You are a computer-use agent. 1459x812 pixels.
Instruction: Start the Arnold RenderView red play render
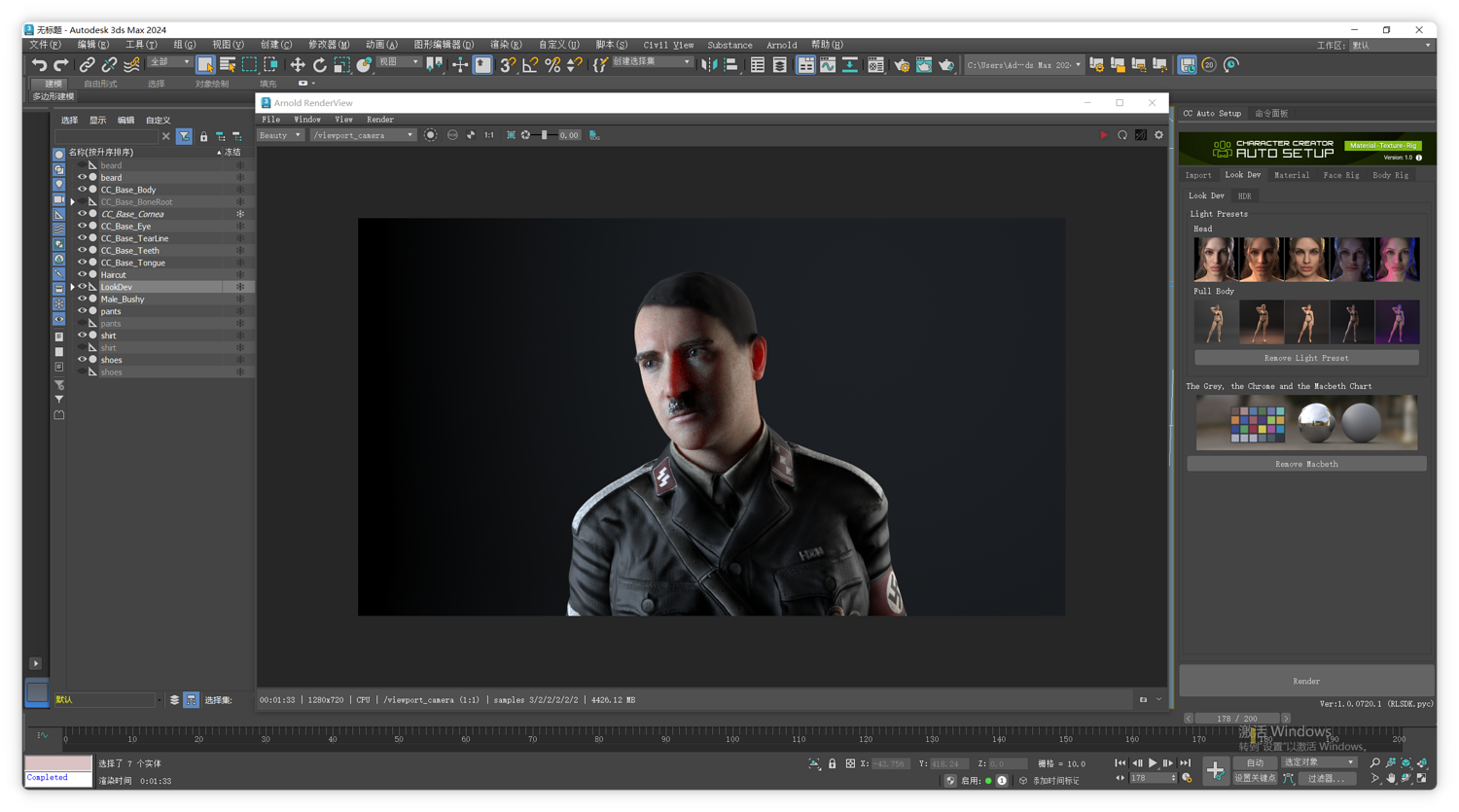(1103, 135)
